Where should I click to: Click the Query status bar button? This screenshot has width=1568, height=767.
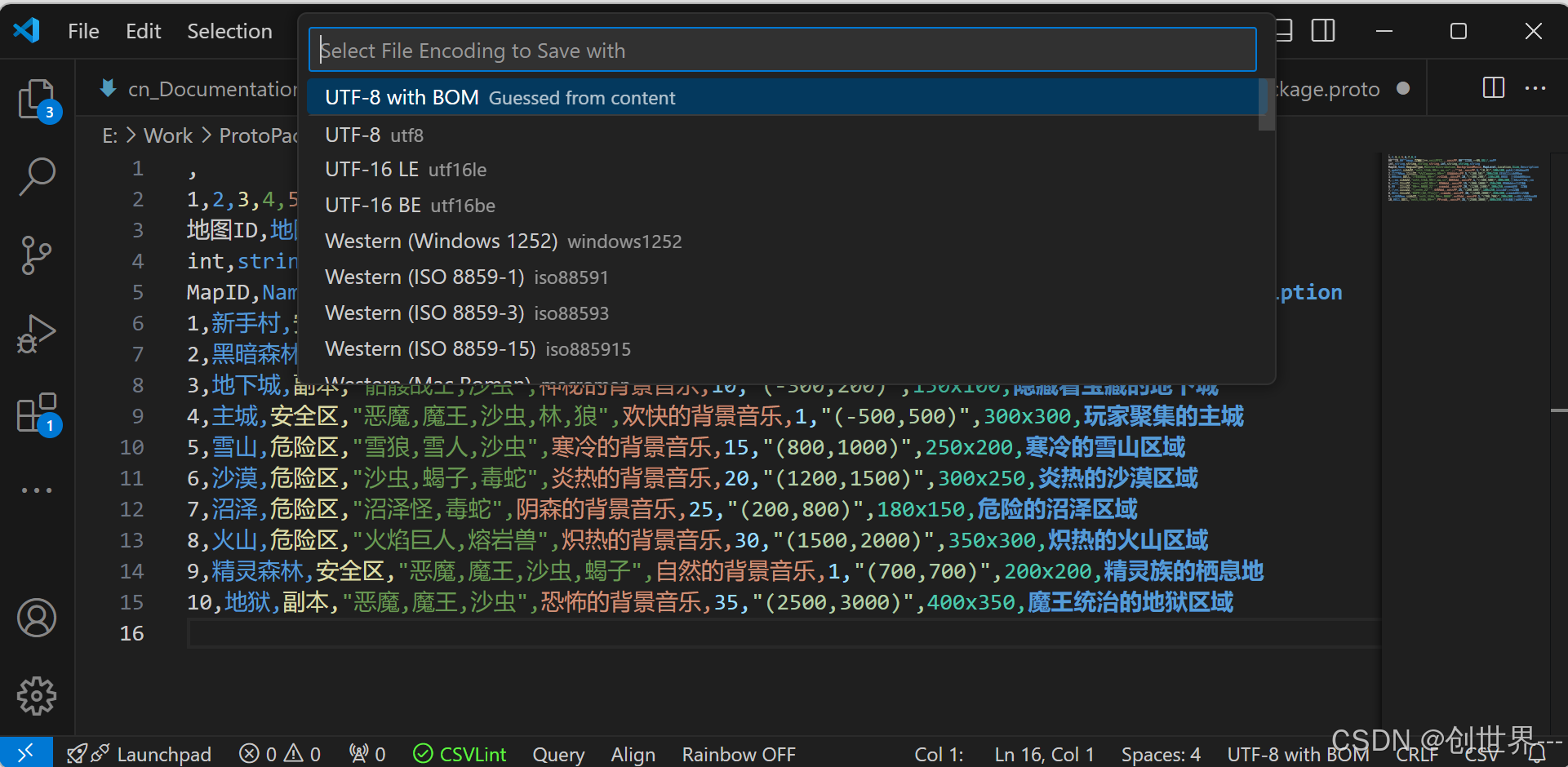(x=558, y=754)
